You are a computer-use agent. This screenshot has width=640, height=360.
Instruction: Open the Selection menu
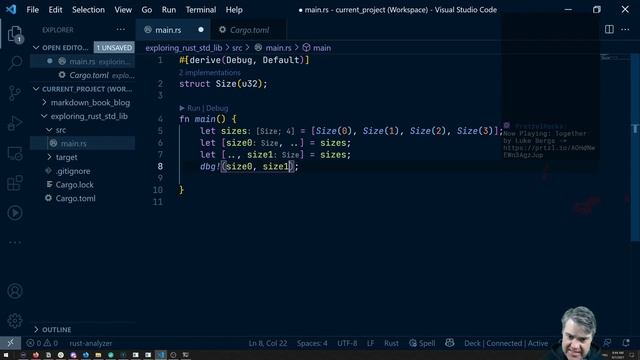pyautogui.click(x=88, y=9)
